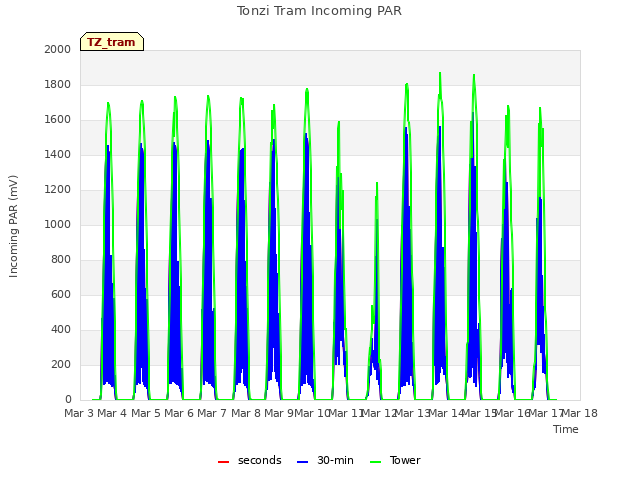The width and height of the screenshot is (640, 480).
Task: Click the Mar 6 x-axis tick label
Action: click(179, 413)
